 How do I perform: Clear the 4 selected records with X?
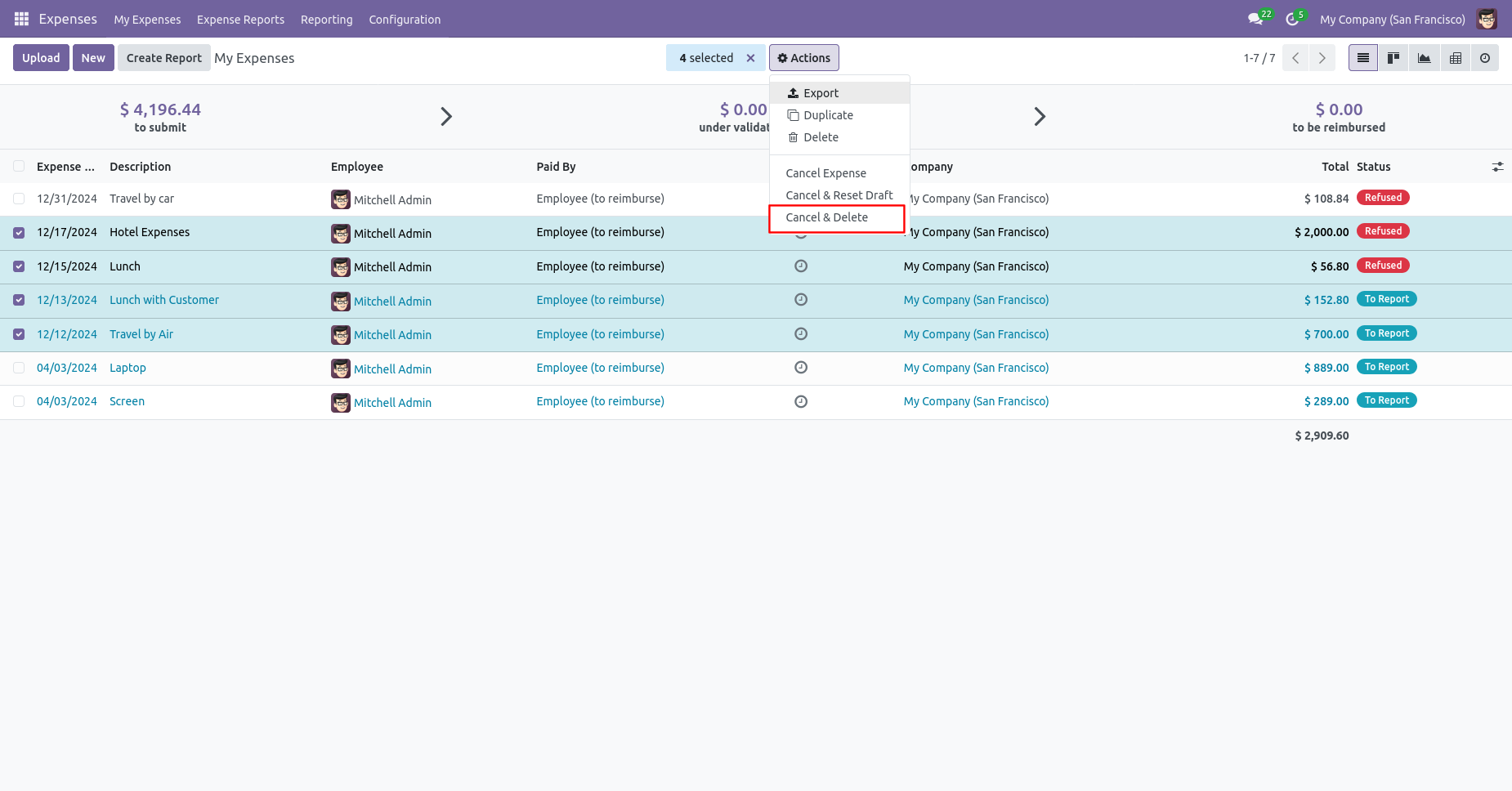pyautogui.click(x=750, y=58)
